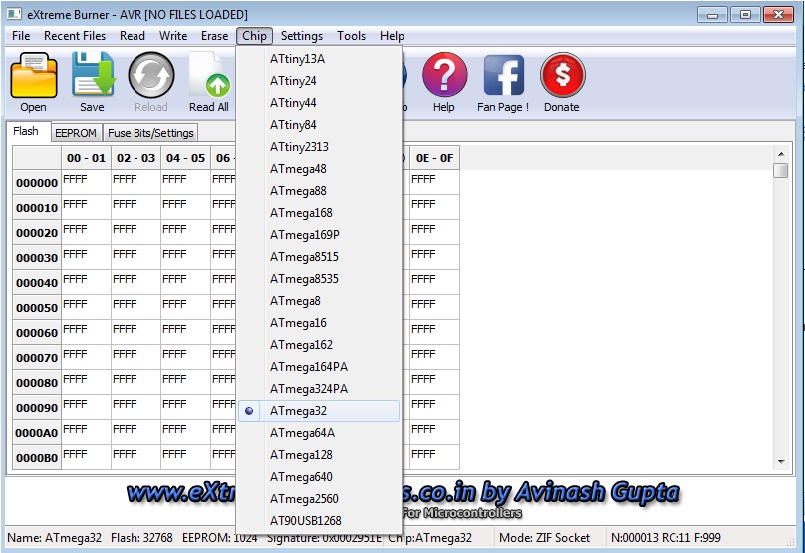Switch to the EEPROM tab
The image size is (805, 553).
click(x=76, y=133)
